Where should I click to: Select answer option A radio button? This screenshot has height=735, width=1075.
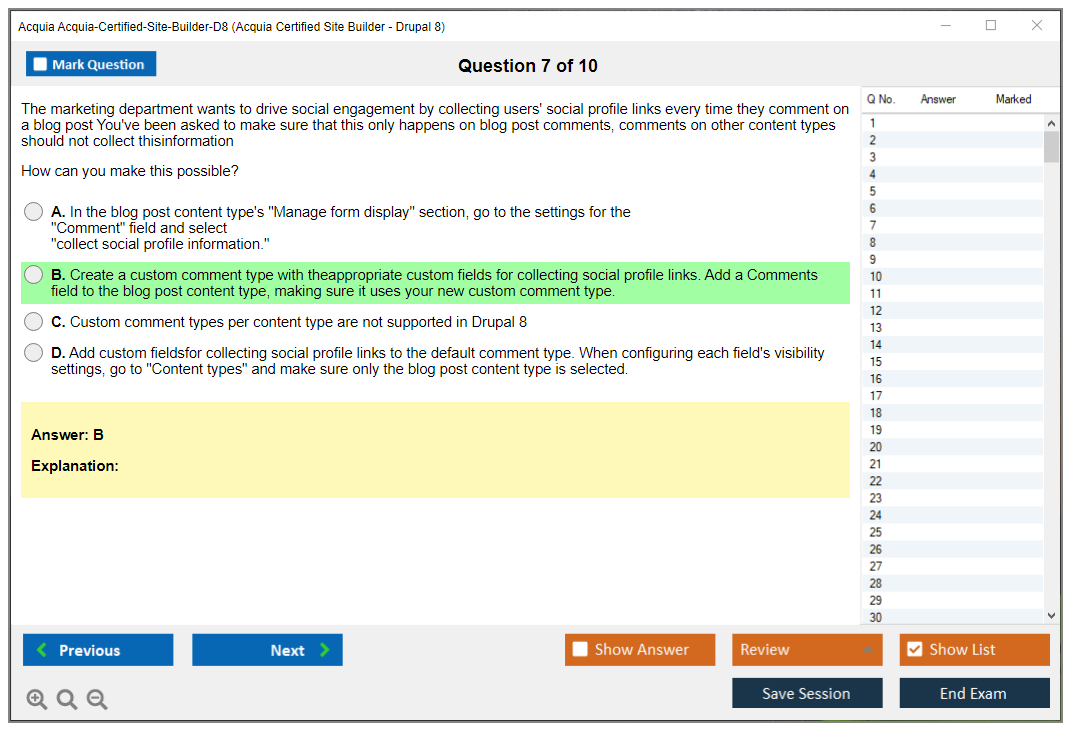[x=34, y=212]
